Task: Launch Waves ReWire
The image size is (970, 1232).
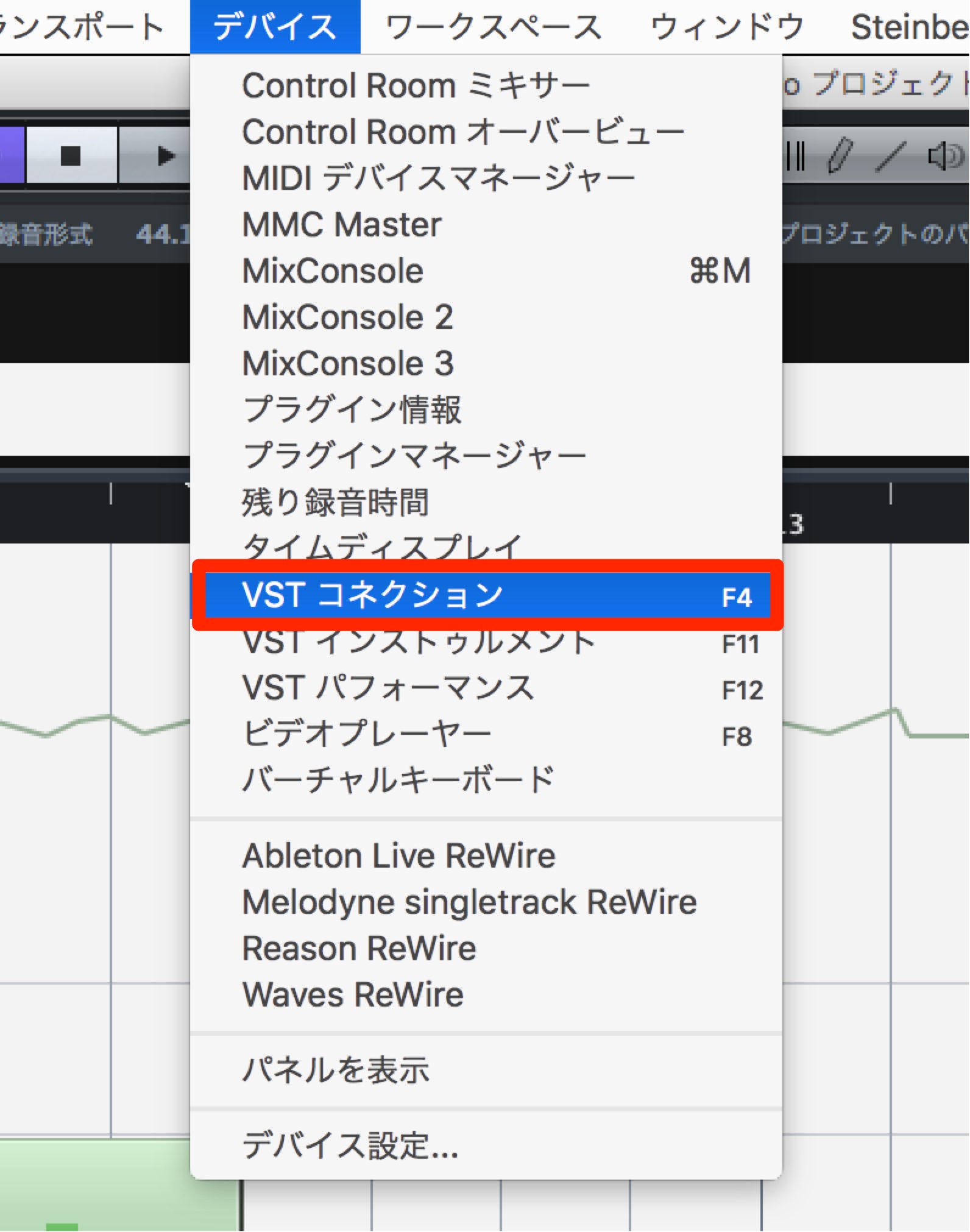Action: [486, 994]
